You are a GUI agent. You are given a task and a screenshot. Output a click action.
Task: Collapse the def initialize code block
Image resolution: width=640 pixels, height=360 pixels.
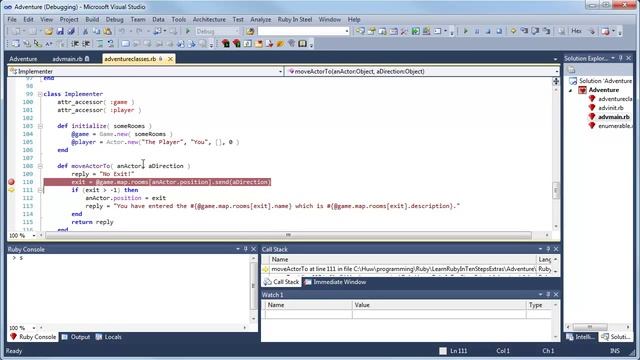40,126
